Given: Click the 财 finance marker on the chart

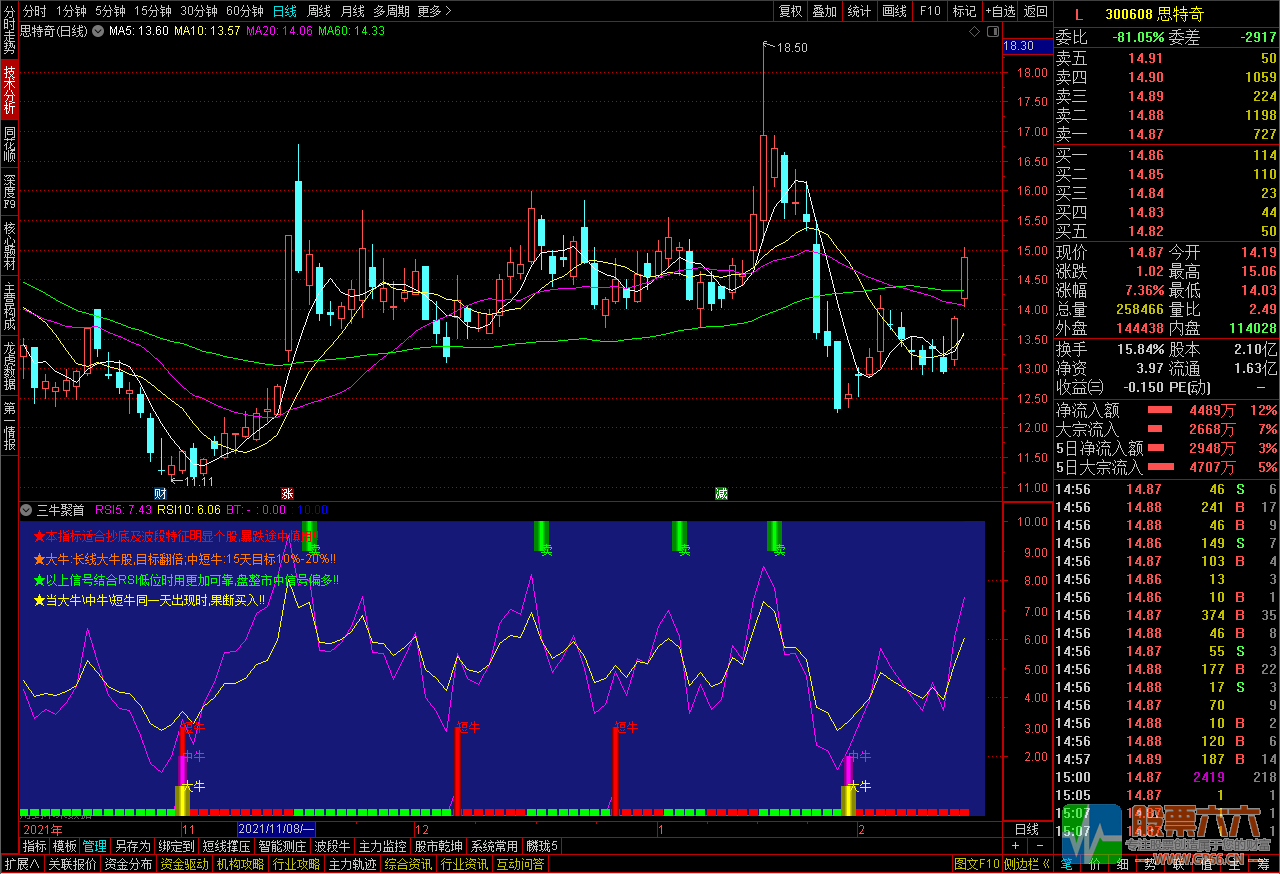Looking at the screenshot, I should point(160,494).
